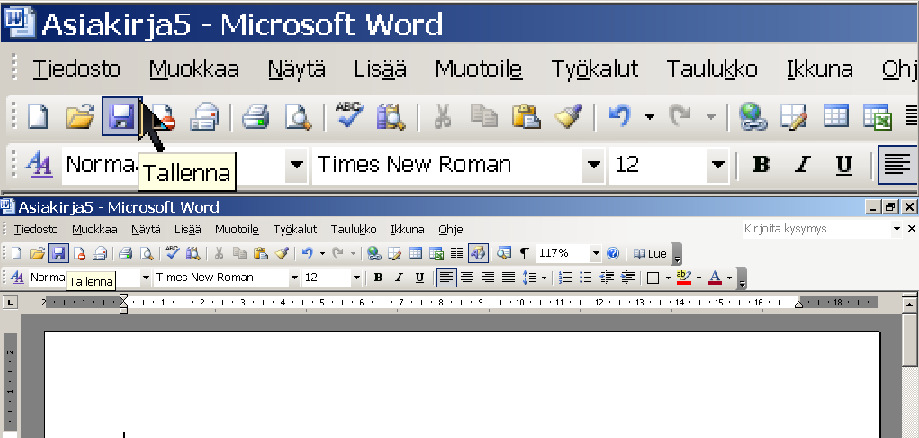Expand the magnified font size 12 dropdown
This screenshot has height=438, width=919.
[x=718, y=165]
